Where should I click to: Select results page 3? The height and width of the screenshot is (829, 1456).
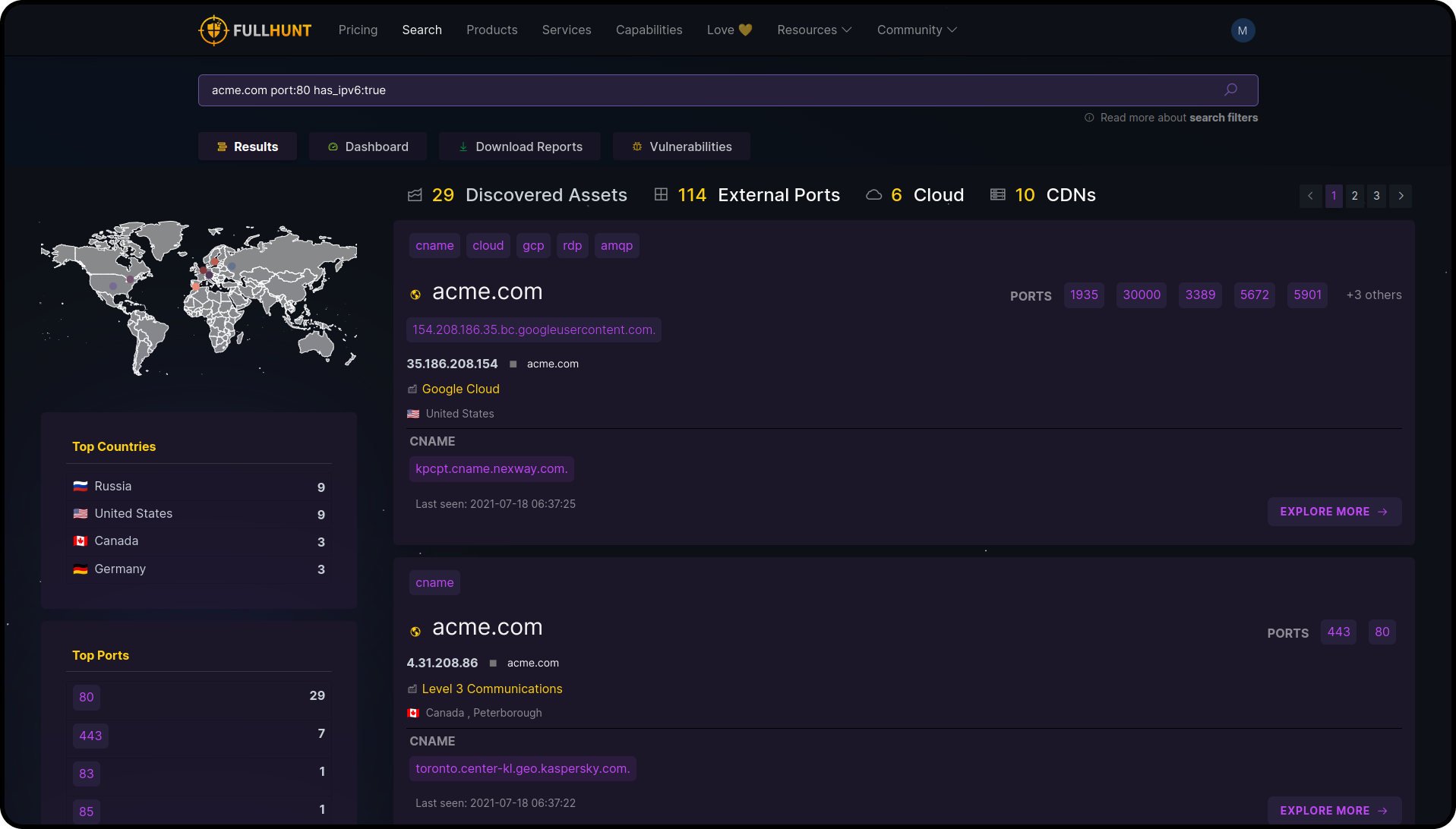pyautogui.click(x=1376, y=196)
